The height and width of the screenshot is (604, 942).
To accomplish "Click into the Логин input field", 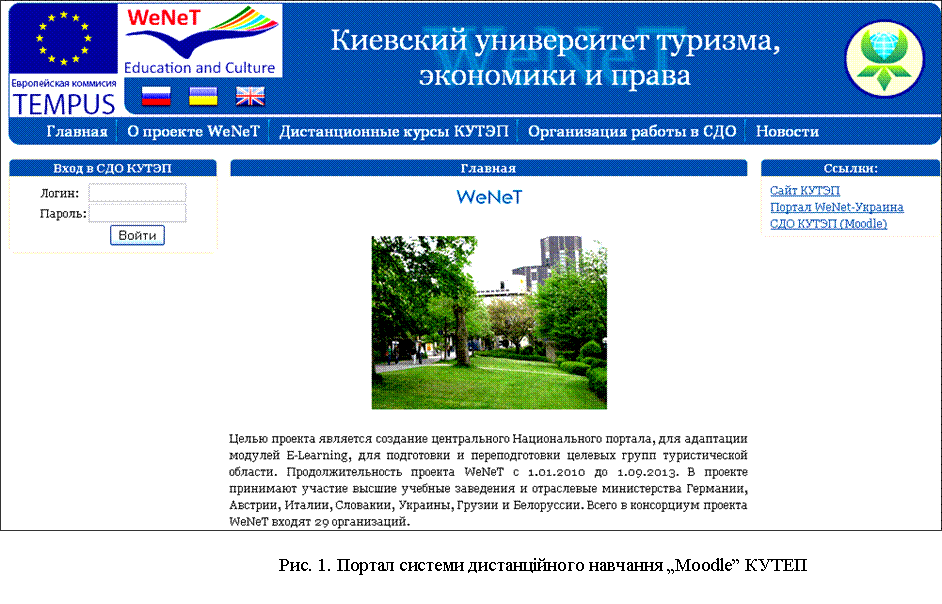I will point(138,193).
